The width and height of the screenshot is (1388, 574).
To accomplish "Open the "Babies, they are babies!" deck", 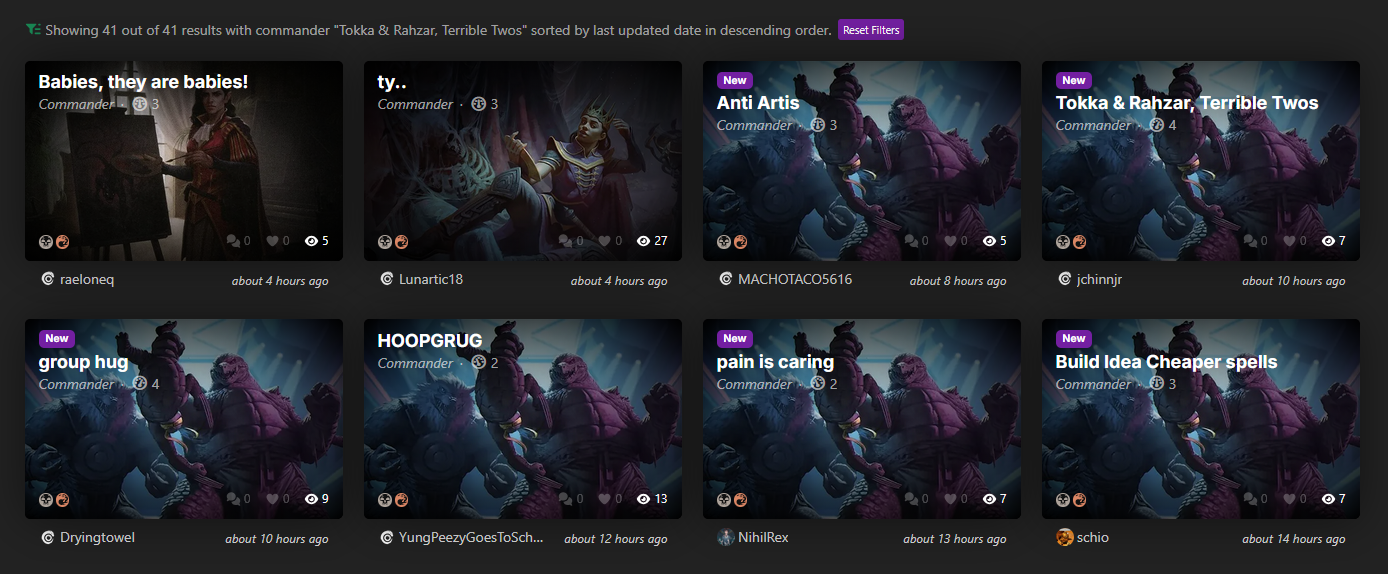I will click(x=143, y=82).
